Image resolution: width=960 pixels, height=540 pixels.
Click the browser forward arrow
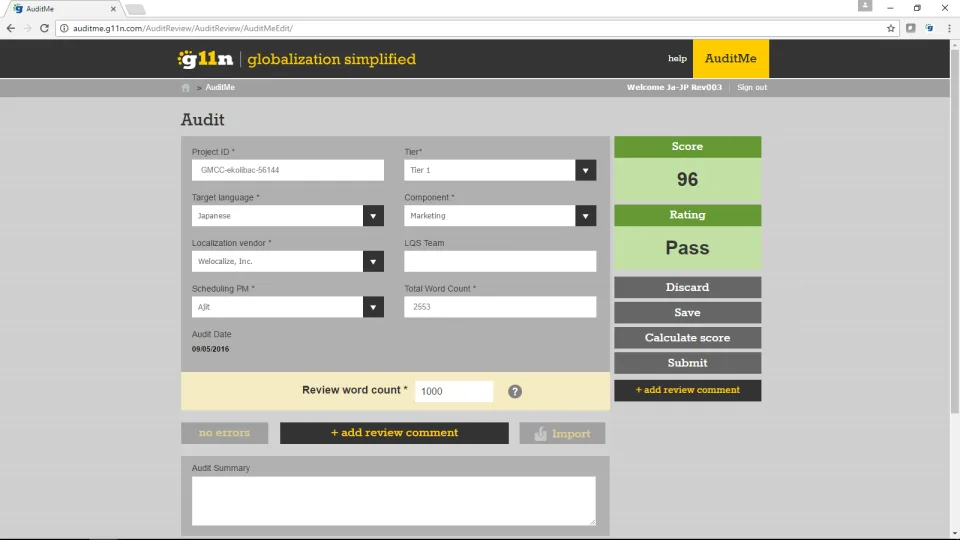pos(28,28)
